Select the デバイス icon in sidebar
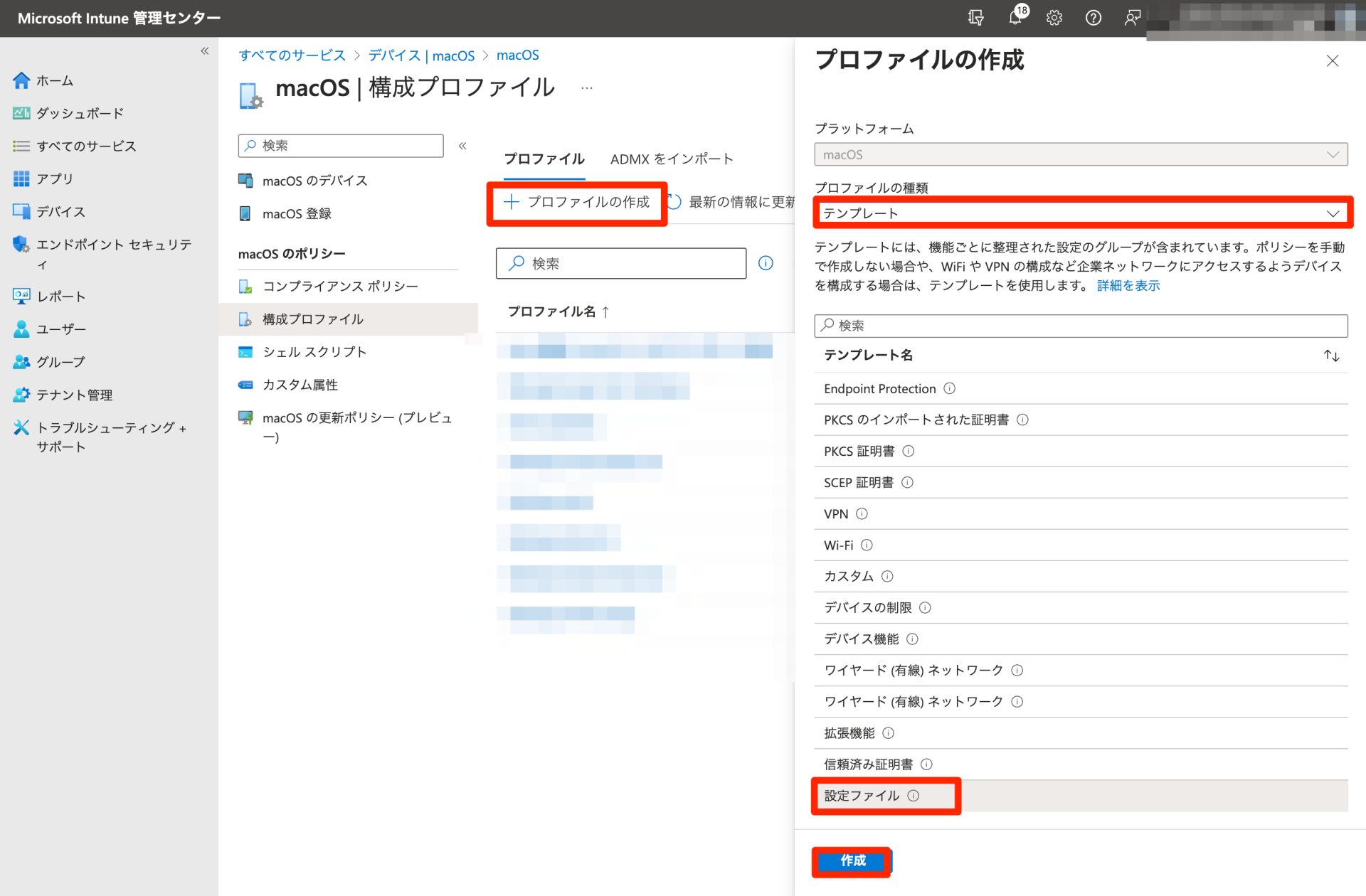This screenshot has height=896, width=1366. 22,211
